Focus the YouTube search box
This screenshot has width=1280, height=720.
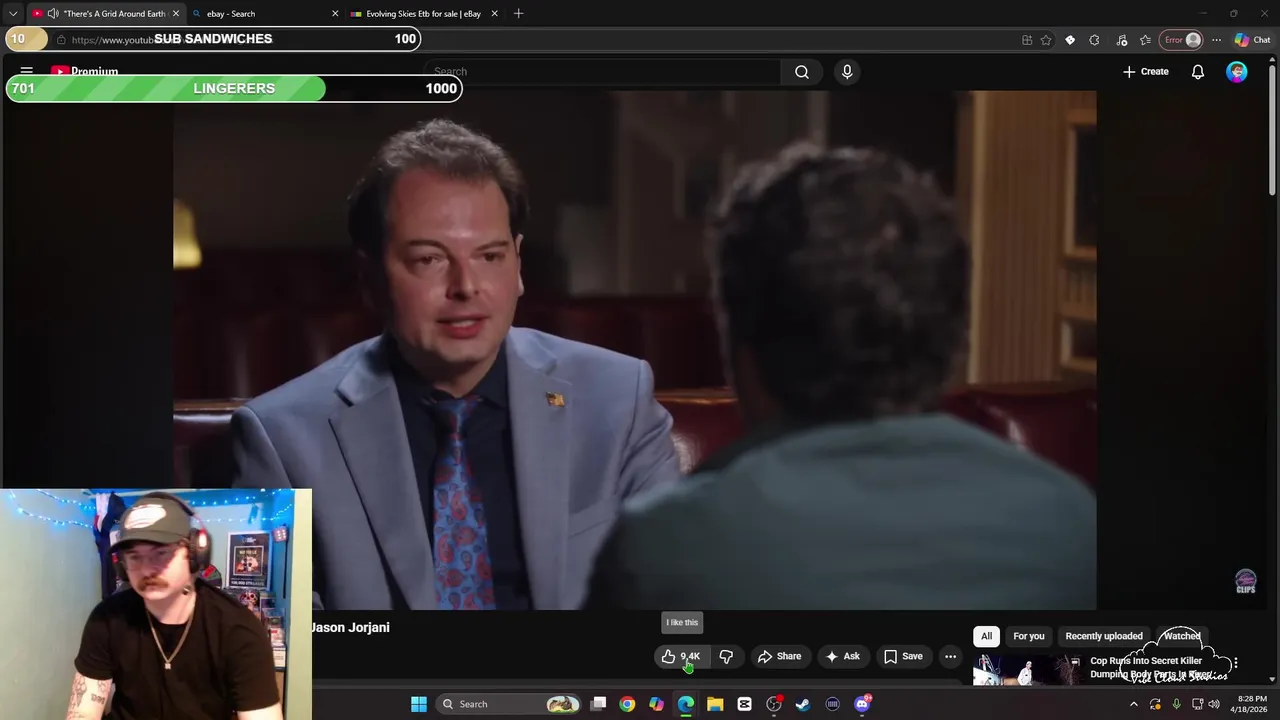[603, 71]
